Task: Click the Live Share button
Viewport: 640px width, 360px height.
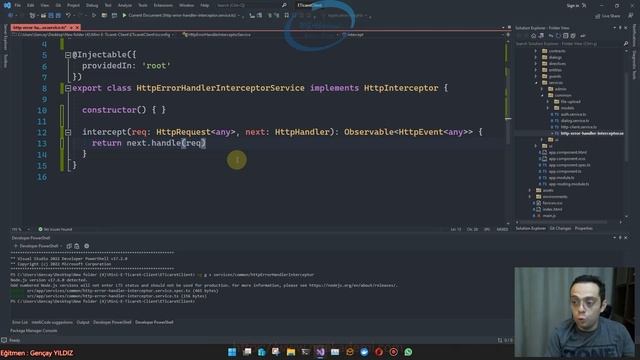Action: (x=607, y=16)
